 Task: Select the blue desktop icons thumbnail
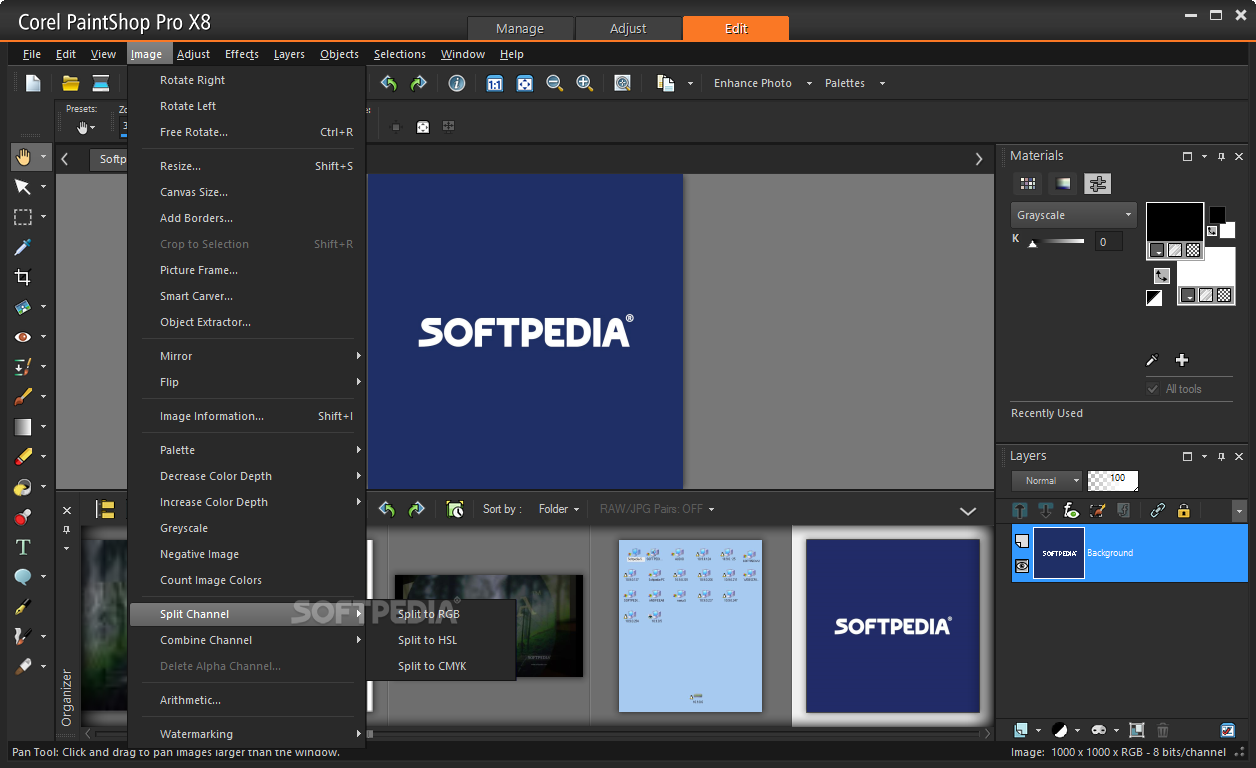[x=690, y=625]
